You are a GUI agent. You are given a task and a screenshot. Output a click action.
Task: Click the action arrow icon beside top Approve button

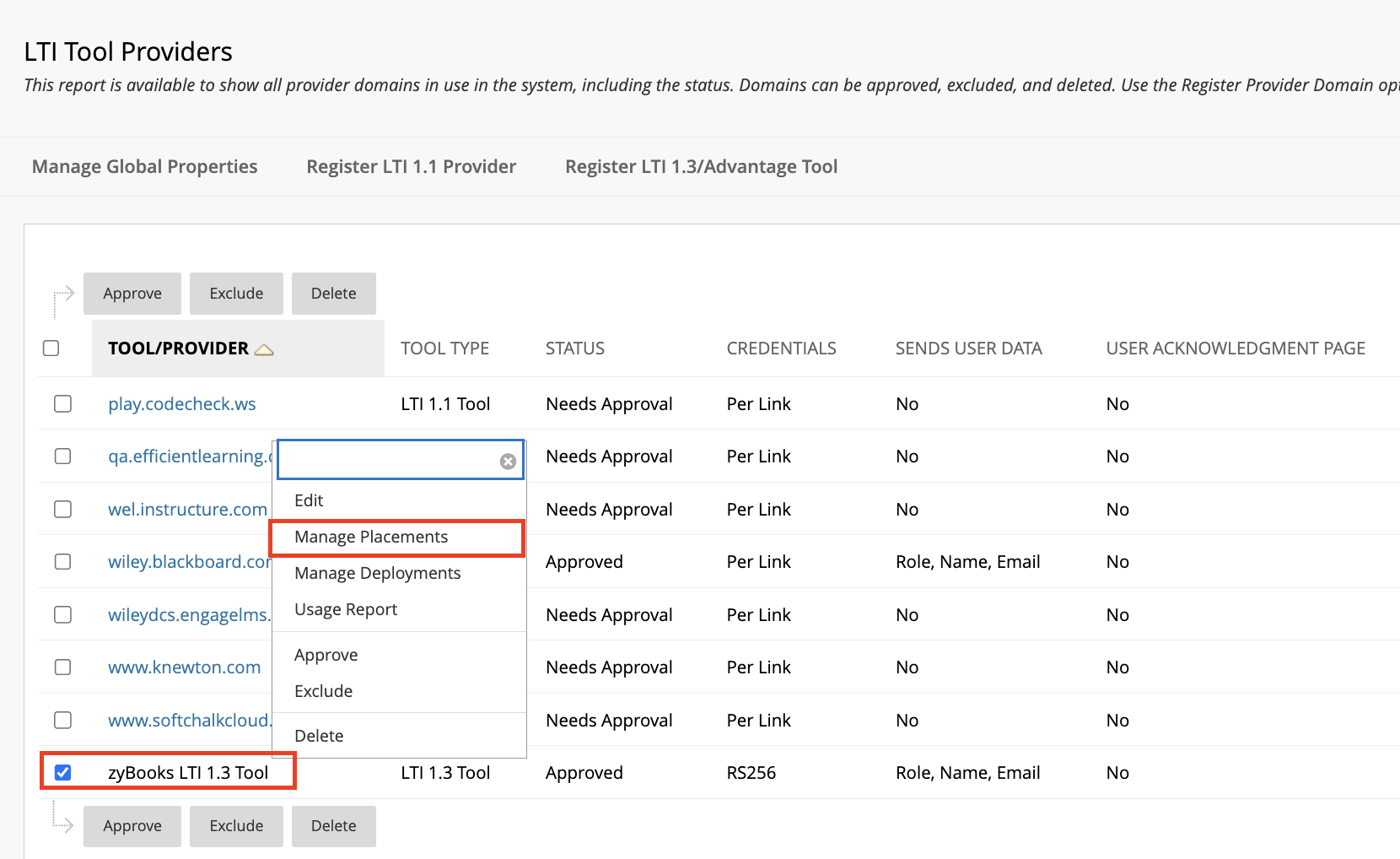62,293
